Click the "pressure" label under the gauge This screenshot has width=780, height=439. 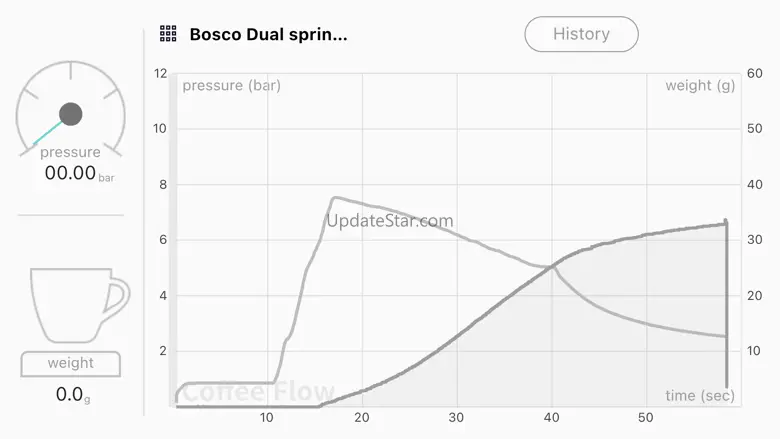(x=70, y=152)
